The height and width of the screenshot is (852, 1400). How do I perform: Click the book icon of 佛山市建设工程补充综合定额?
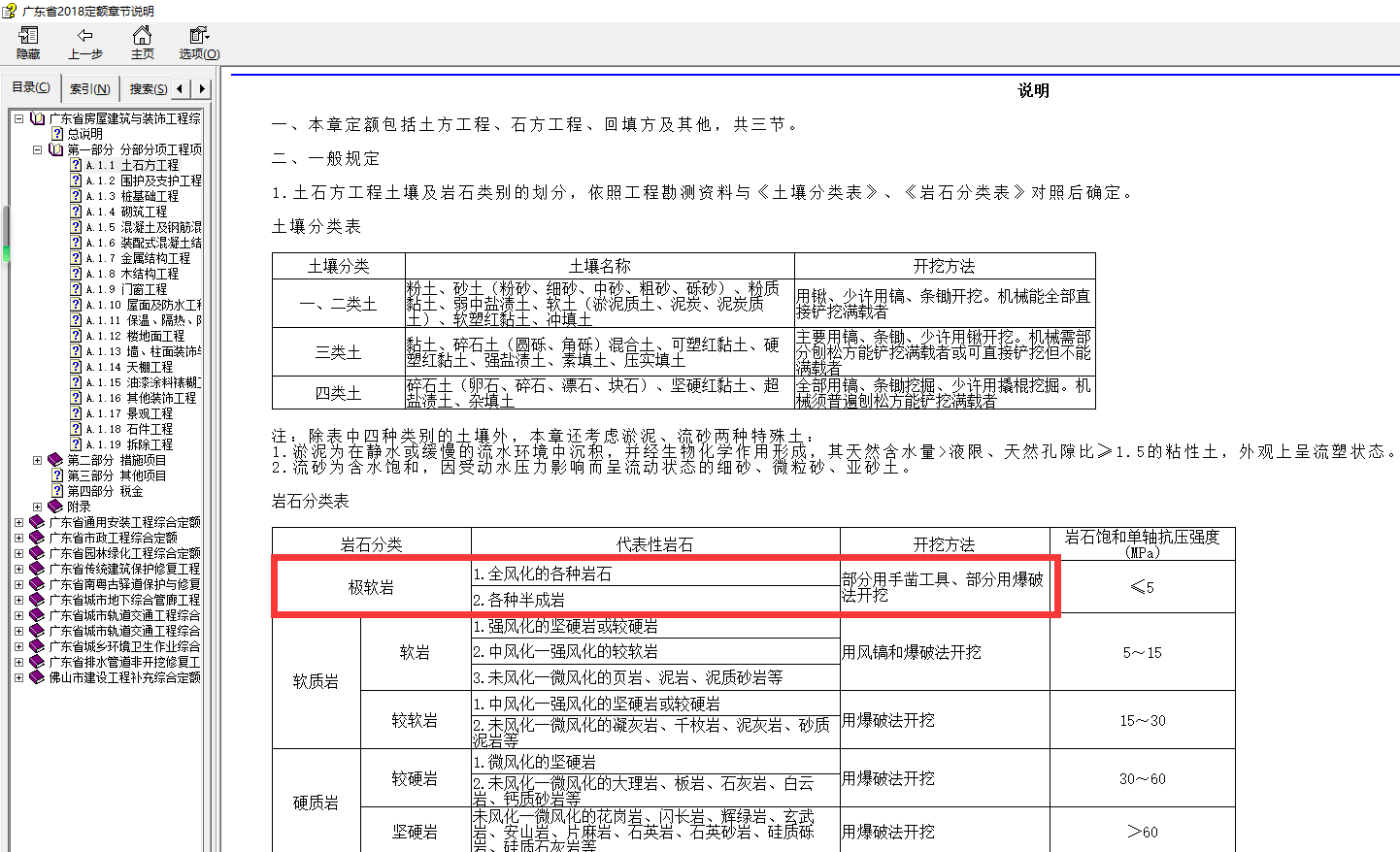[38, 677]
